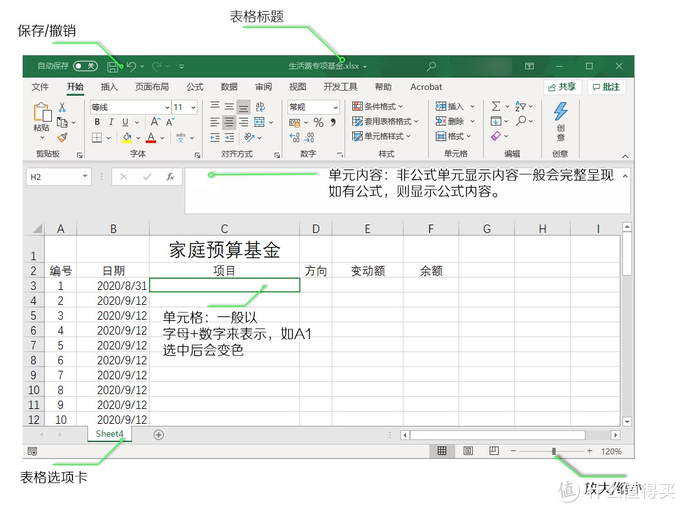This screenshot has width=680, height=508.
Task: Click cell with title 家庭预算基金
Action: (x=224, y=249)
